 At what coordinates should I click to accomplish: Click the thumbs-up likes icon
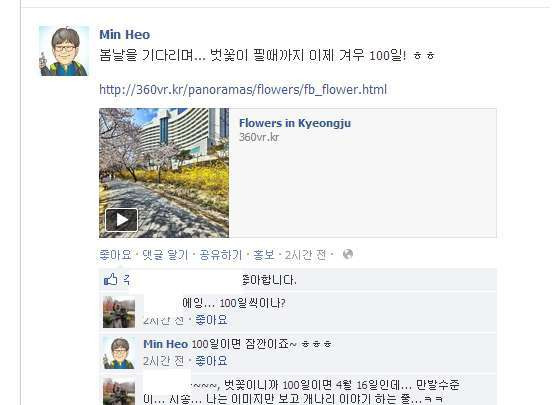pyautogui.click(x=110, y=280)
